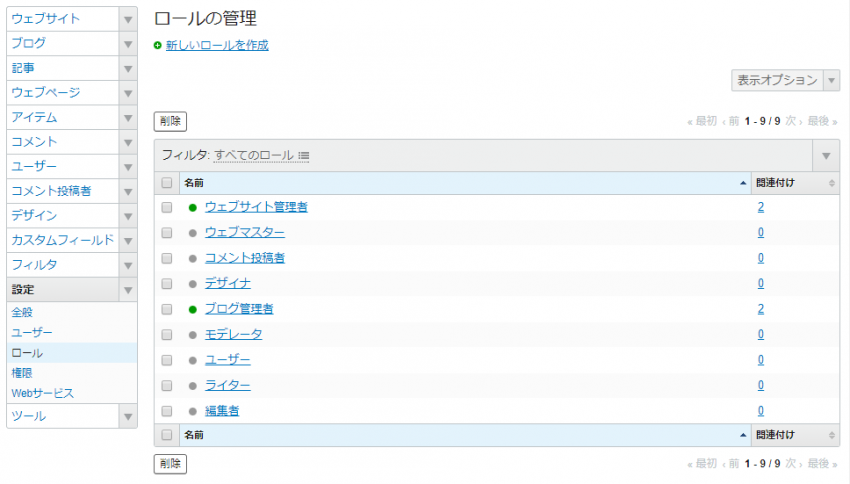The width and height of the screenshot is (850, 484).
Task: Check the ユーザー role row checkbox
Action: (167, 360)
